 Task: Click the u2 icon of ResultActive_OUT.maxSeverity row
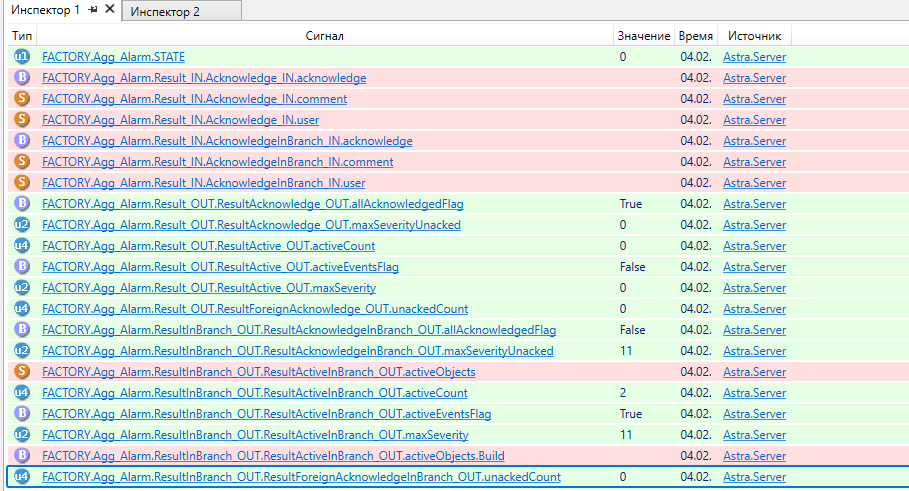click(x=21, y=288)
